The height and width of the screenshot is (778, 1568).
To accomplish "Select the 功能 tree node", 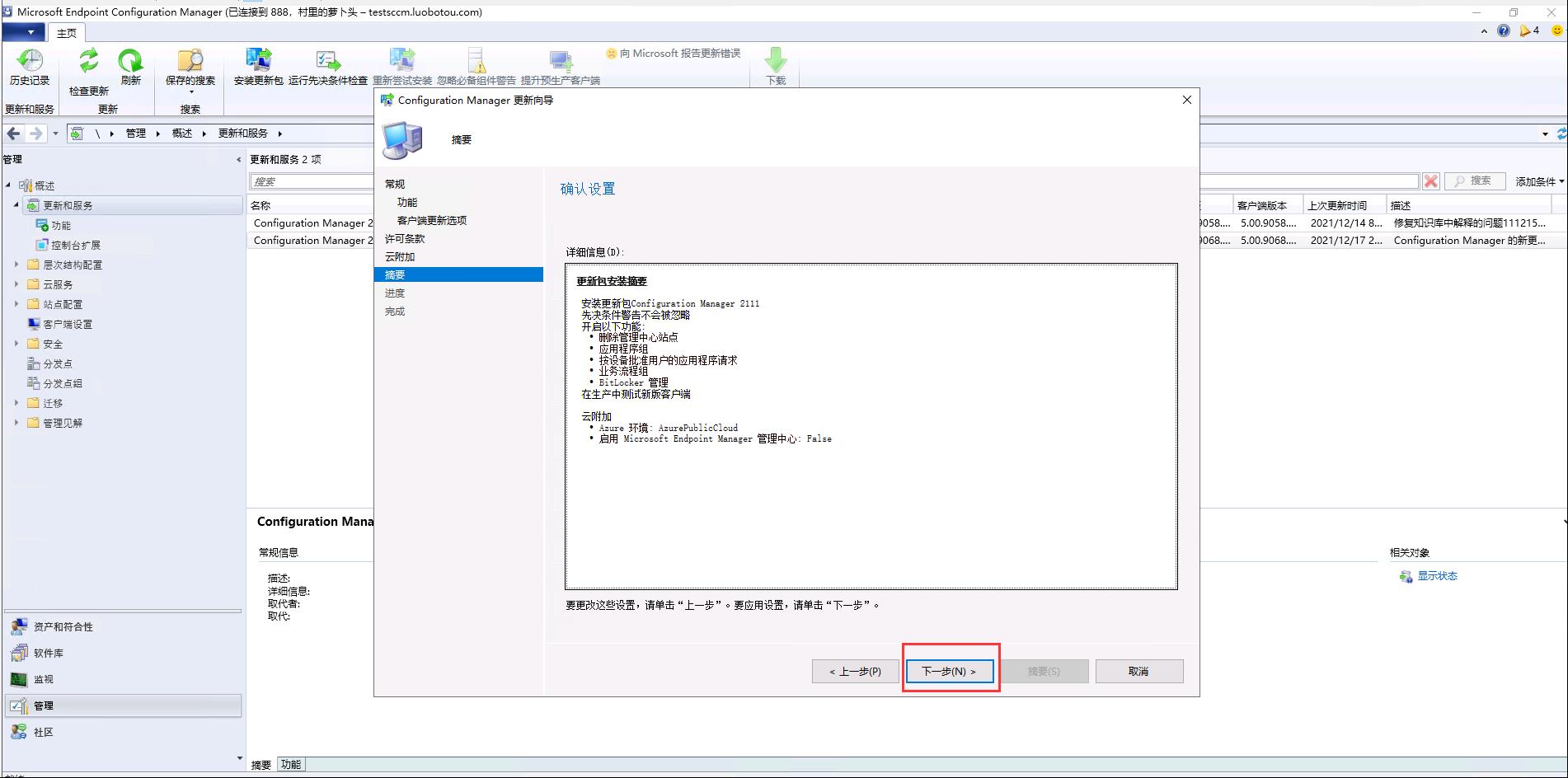I will tap(61, 225).
